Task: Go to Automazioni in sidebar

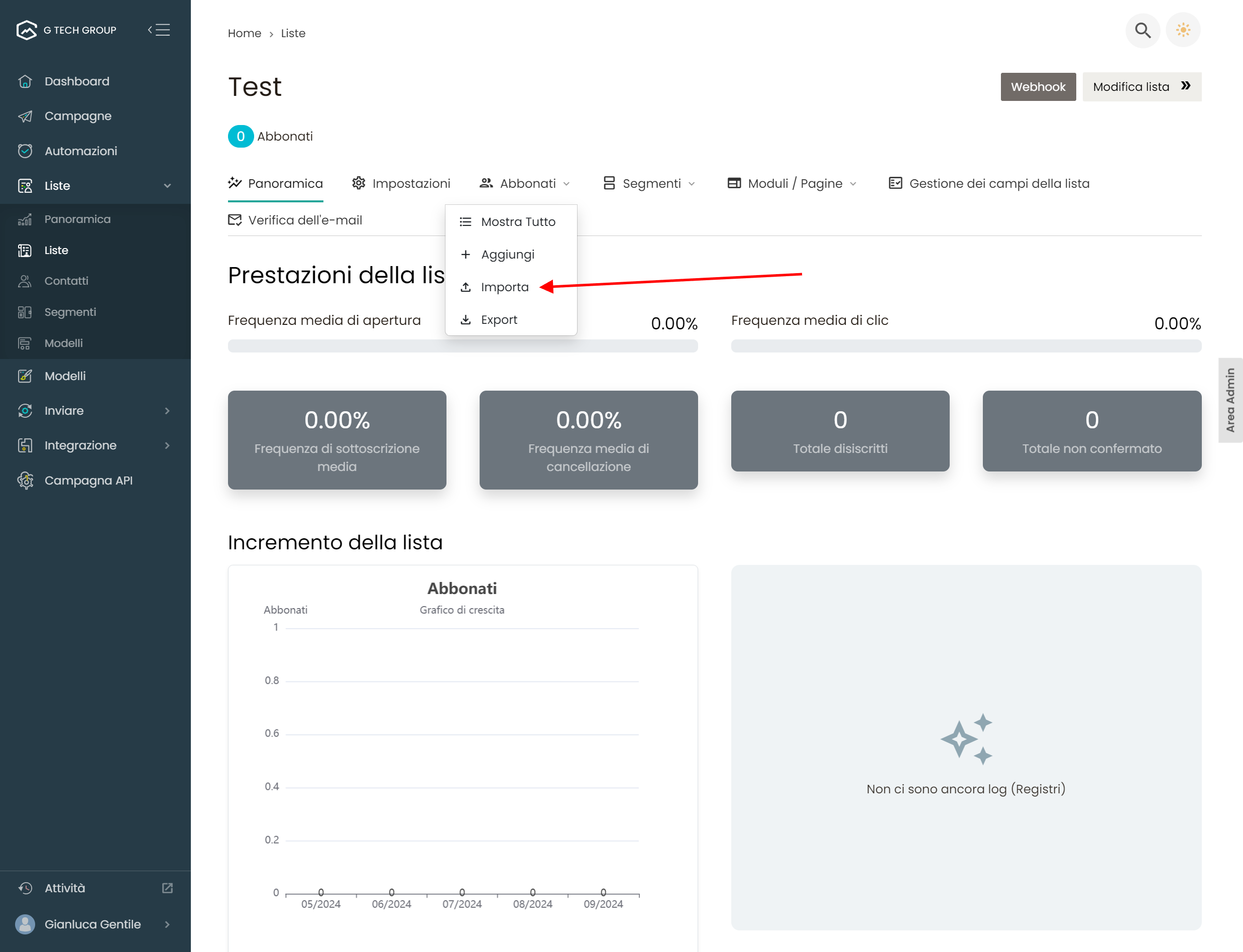Action: tap(80, 151)
